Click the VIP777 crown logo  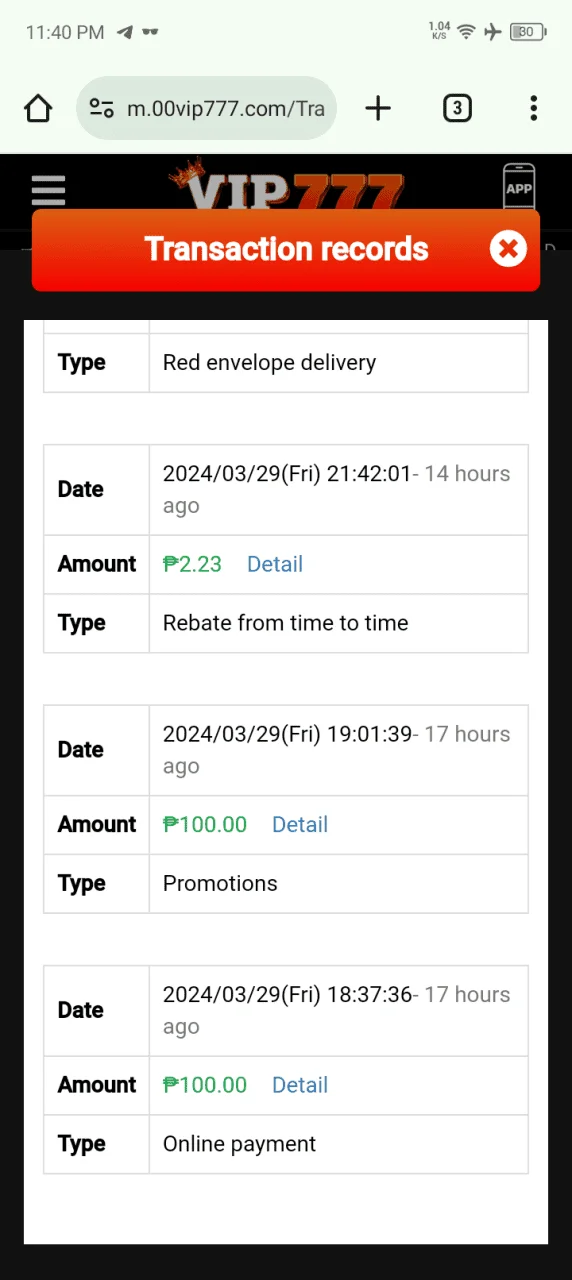coord(287,186)
